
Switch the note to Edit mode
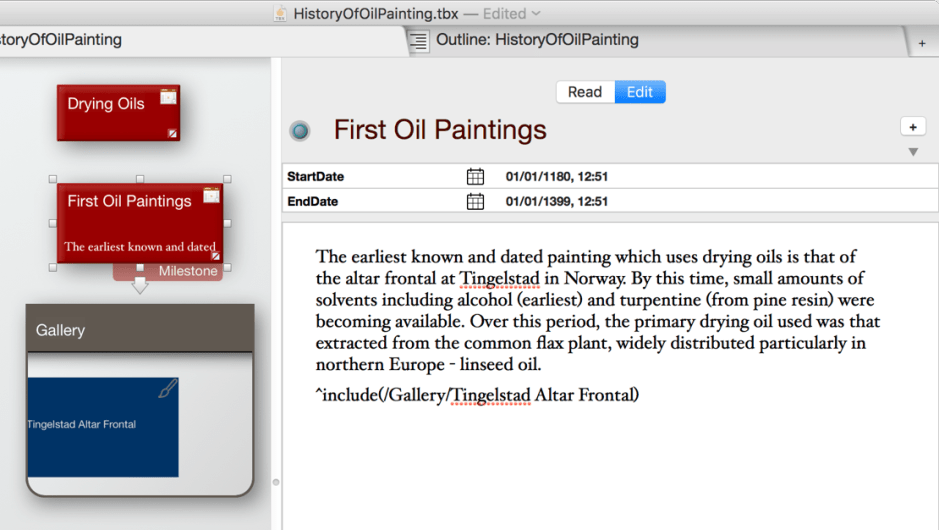[640, 92]
